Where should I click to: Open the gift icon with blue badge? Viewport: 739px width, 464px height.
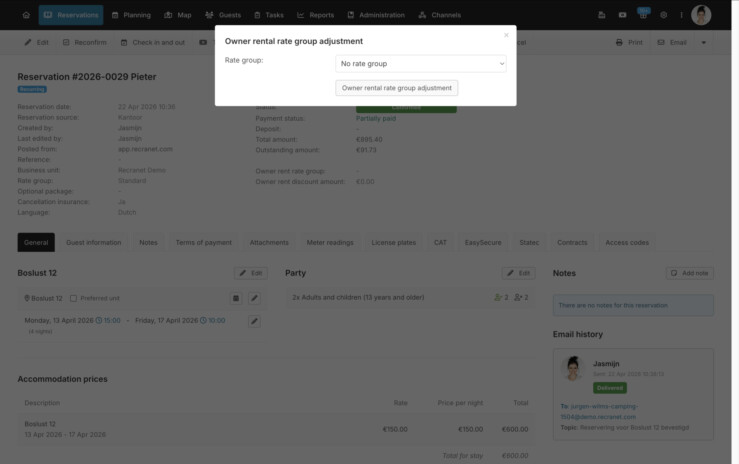643,14
